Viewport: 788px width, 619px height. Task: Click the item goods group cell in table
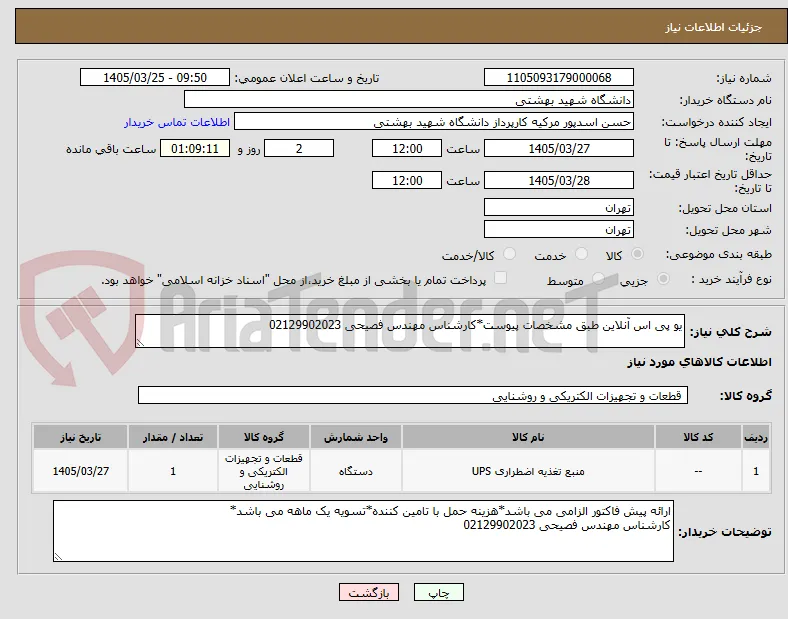[x=264, y=471]
